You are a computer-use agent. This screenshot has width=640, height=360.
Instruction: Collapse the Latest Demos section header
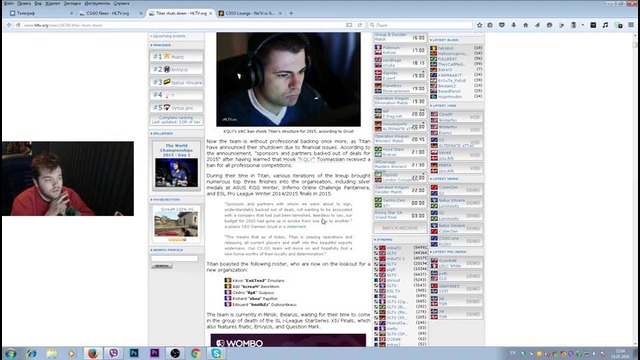click(445, 179)
